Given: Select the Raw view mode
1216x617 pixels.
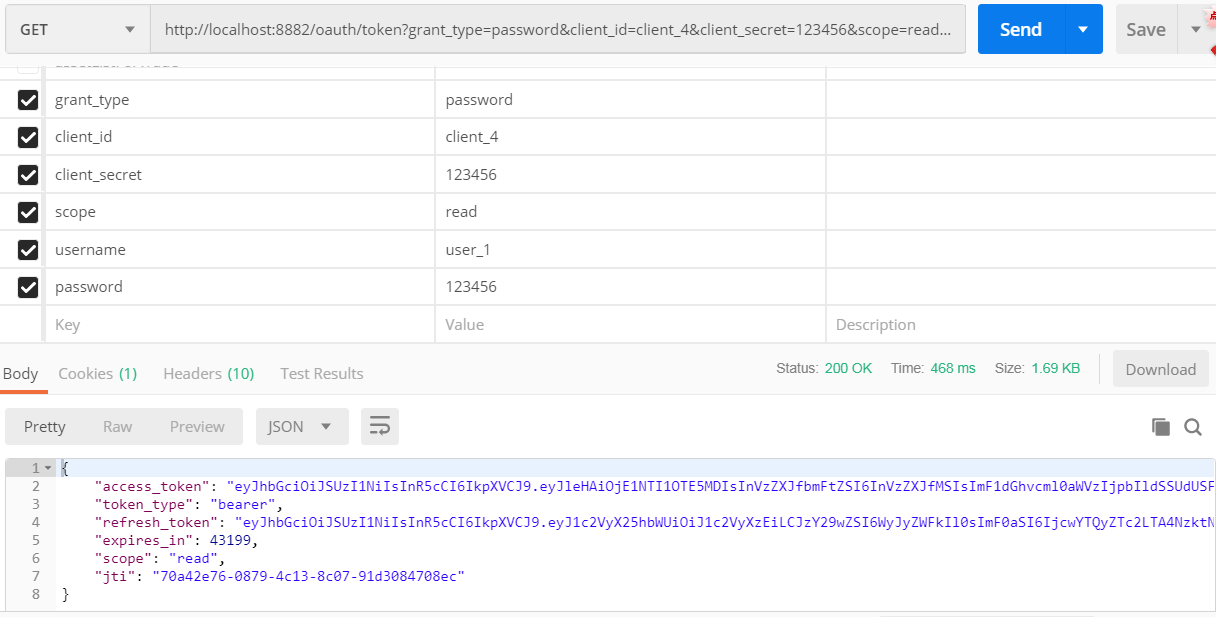Looking at the screenshot, I should click(x=117, y=427).
